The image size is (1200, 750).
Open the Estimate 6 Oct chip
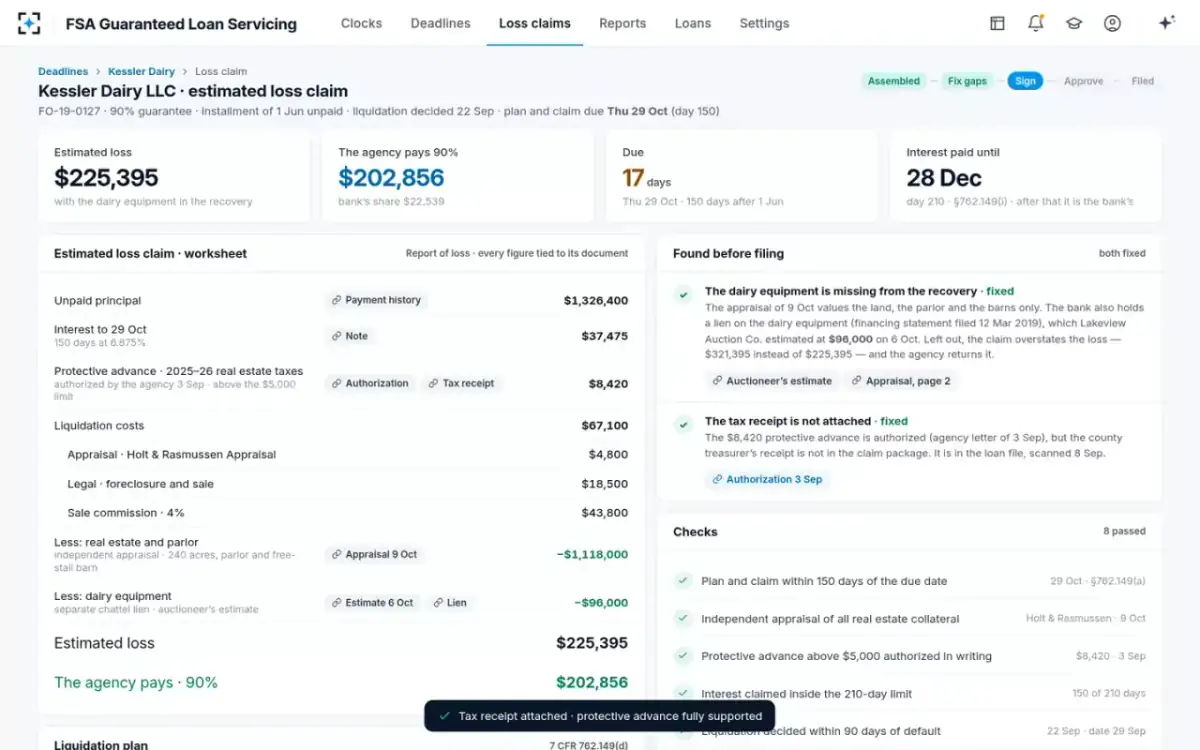pyautogui.click(x=373, y=603)
